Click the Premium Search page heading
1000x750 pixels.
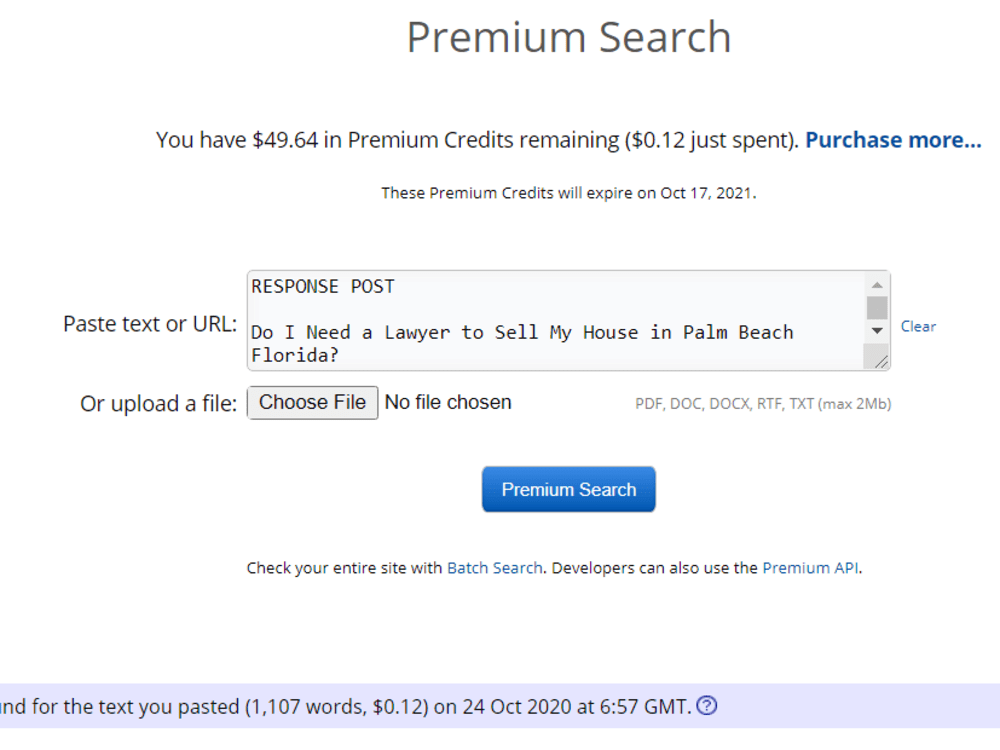569,37
